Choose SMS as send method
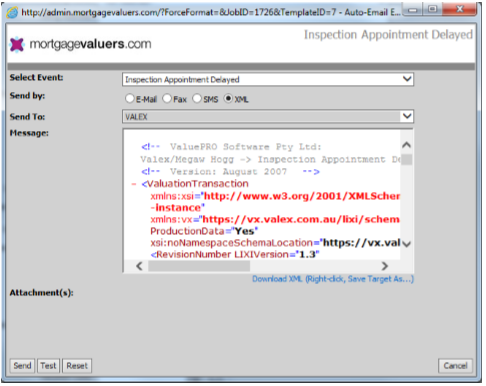The width and height of the screenshot is (486, 386). tap(197, 99)
